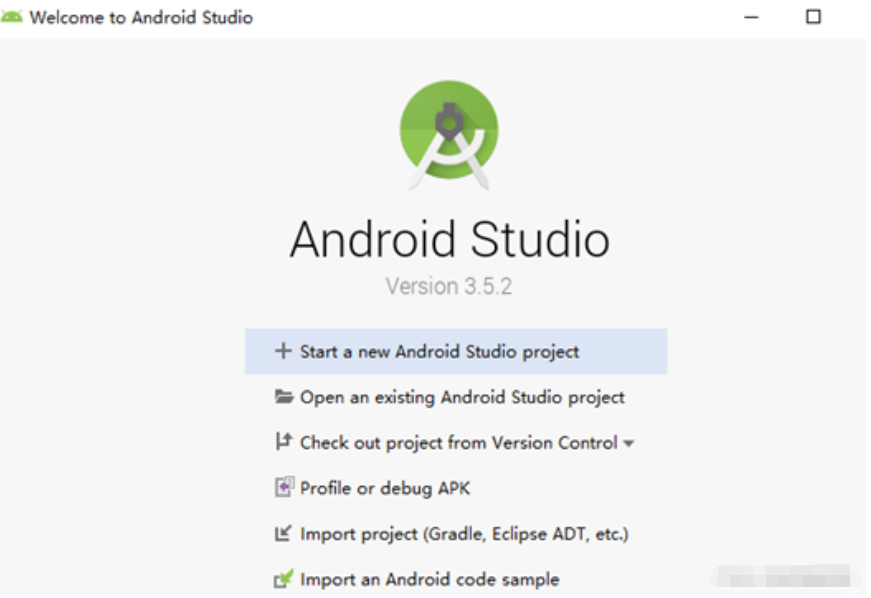Open "Check out project from Version Control"
The image size is (871, 598).
pos(458,442)
